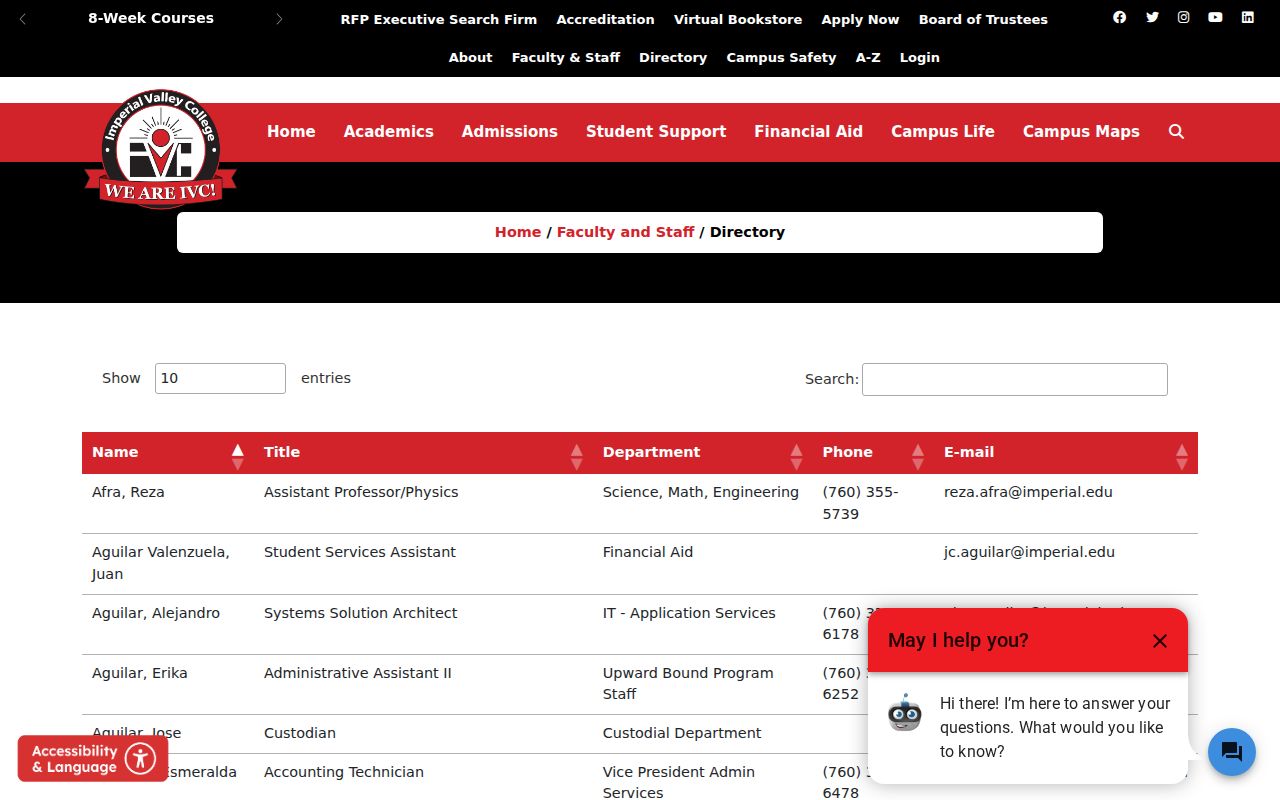Sort table by Department column
Screen dimensions: 1280x800
click(703, 453)
